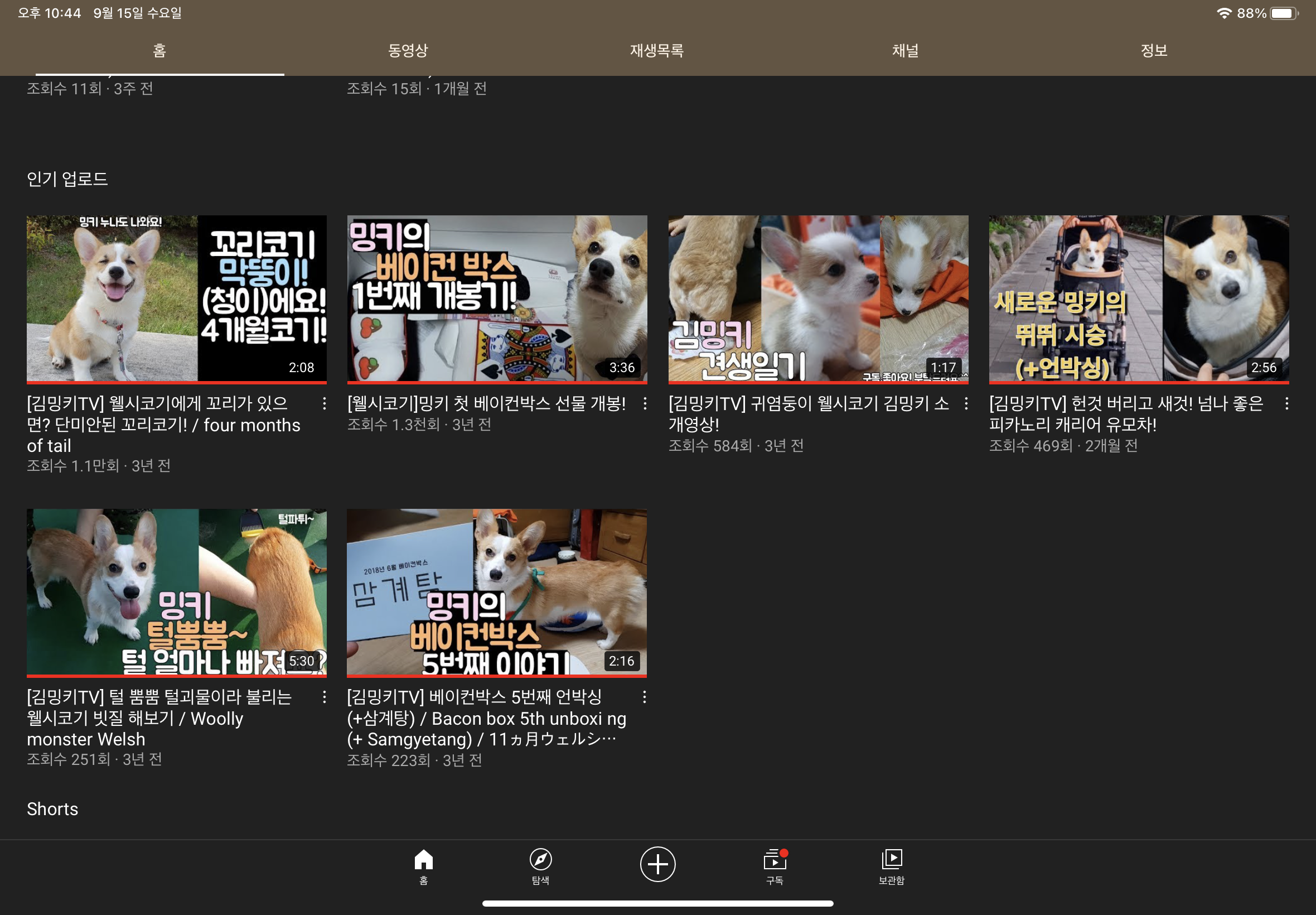Play the 2:56 stroller unboxing thumbnail
Image resolution: width=1316 pixels, height=915 pixels.
1138,298
